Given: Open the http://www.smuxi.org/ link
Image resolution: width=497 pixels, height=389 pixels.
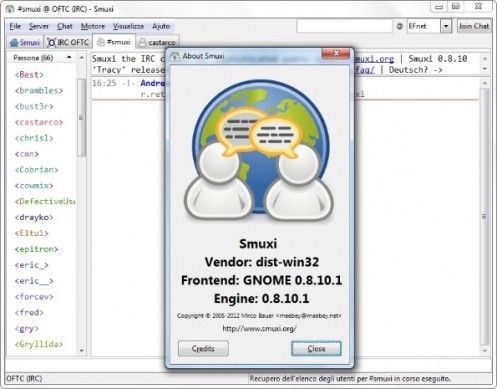Looking at the screenshot, I should tap(259, 329).
